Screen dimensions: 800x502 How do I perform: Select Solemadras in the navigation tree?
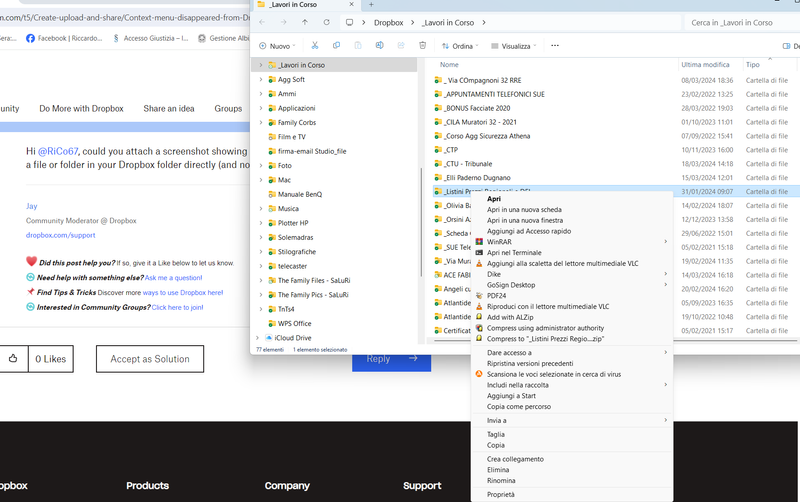pyautogui.click(x=295, y=237)
